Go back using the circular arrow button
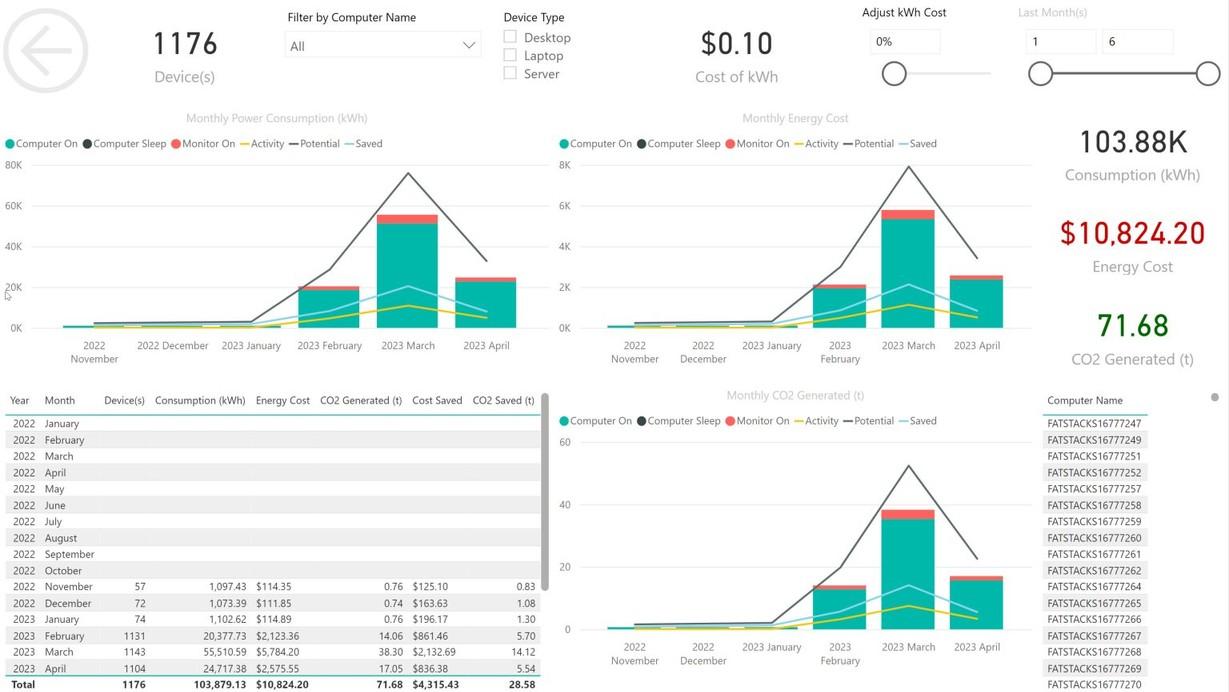The image size is (1229, 692). (46, 50)
